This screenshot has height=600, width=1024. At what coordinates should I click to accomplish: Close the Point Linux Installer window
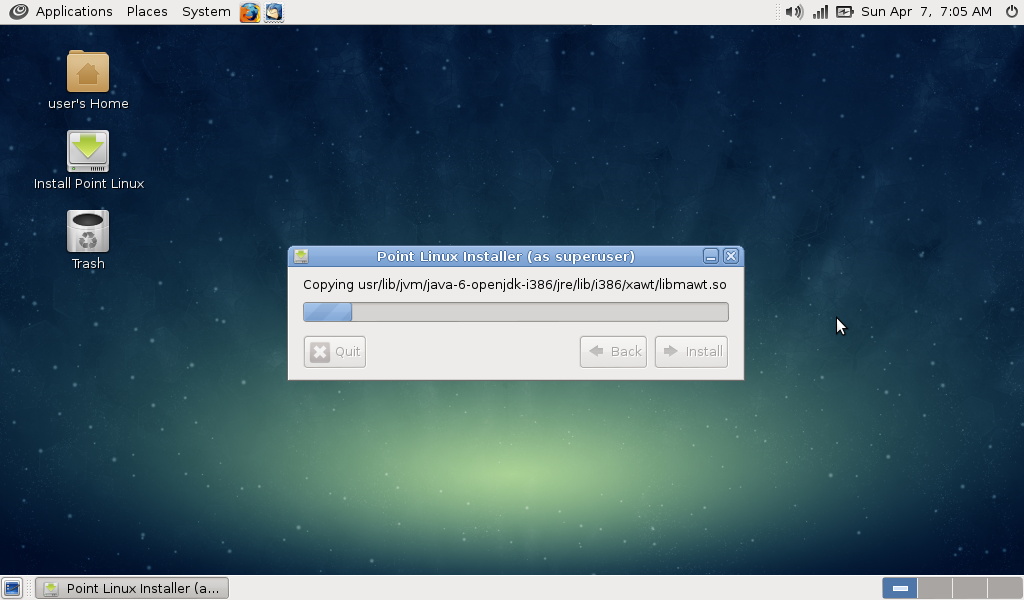pos(731,257)
